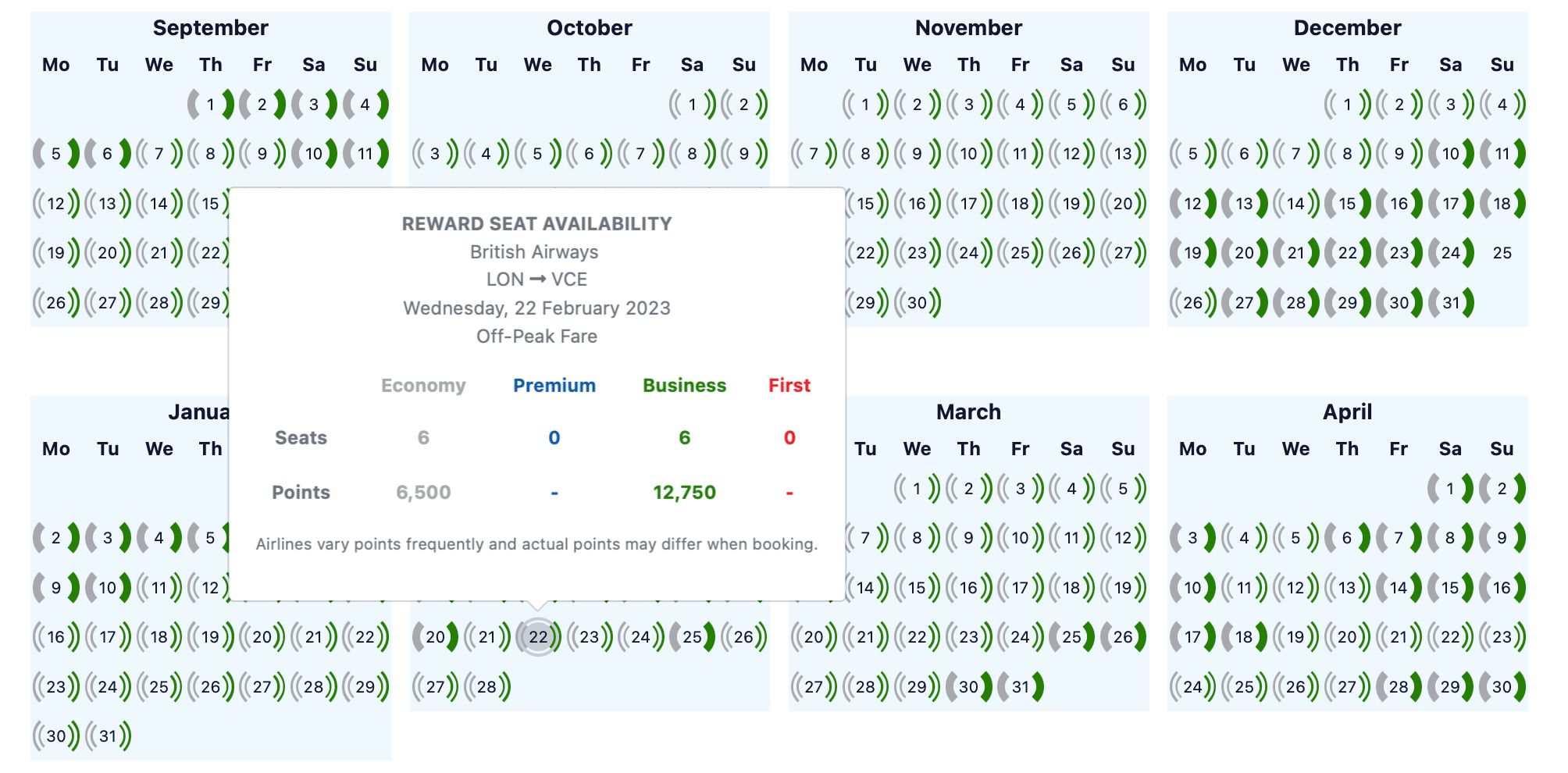The height and width of the screenshot is (773, 1568).
Task: Select September 1 availability icon
Action: click(211, 104)
